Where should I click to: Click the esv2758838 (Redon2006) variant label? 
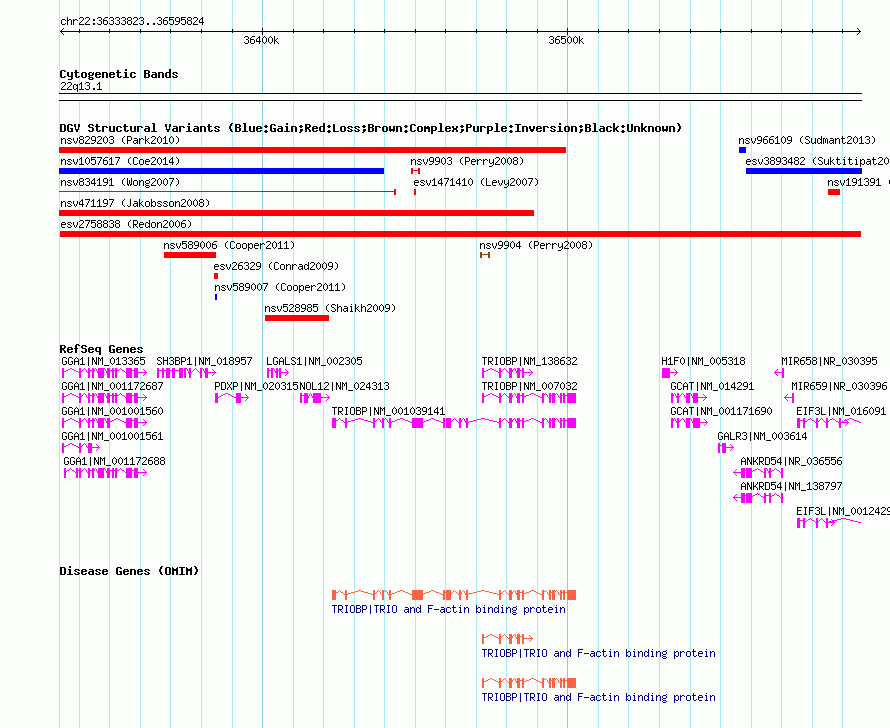tap(126, 224)
